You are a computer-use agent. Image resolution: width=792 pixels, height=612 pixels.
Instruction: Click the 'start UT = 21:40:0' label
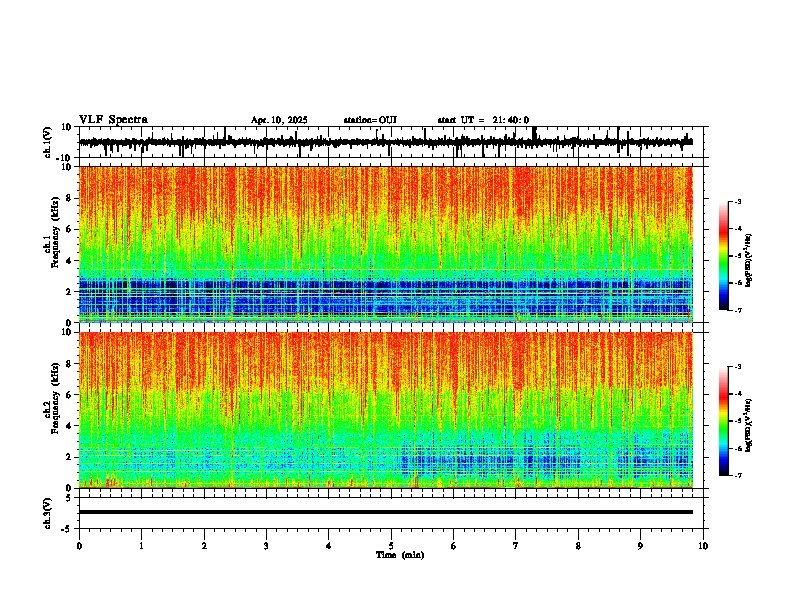click(x=483, y=120)
